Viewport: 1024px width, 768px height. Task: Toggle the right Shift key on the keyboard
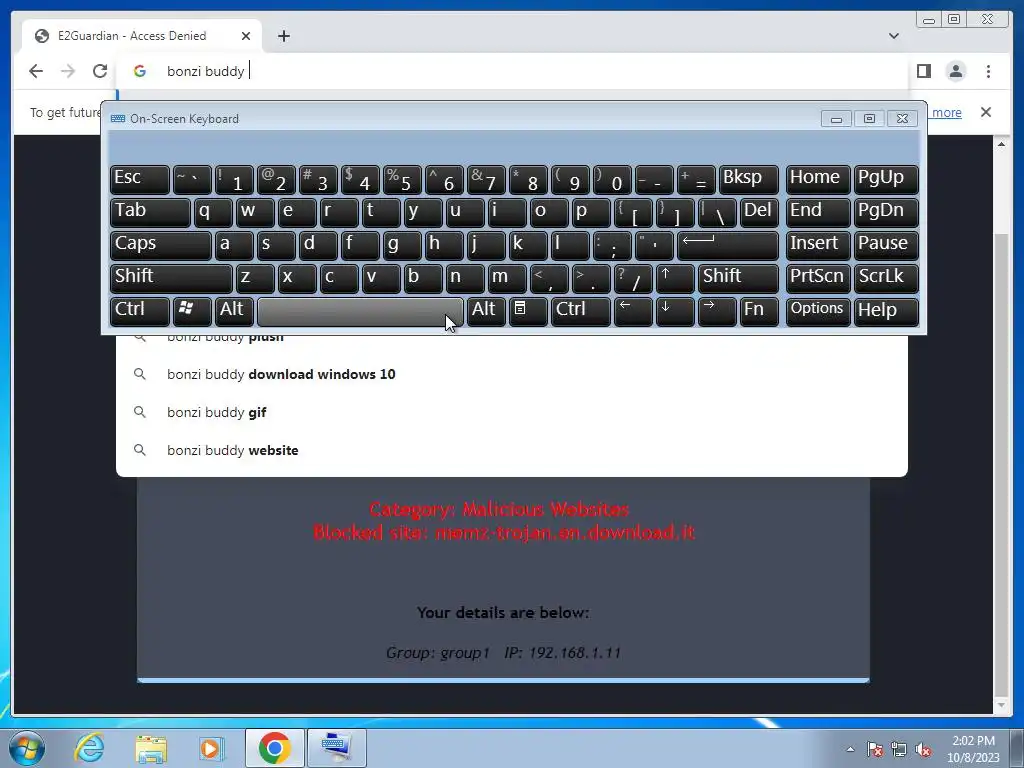click(x=738, y=278)
